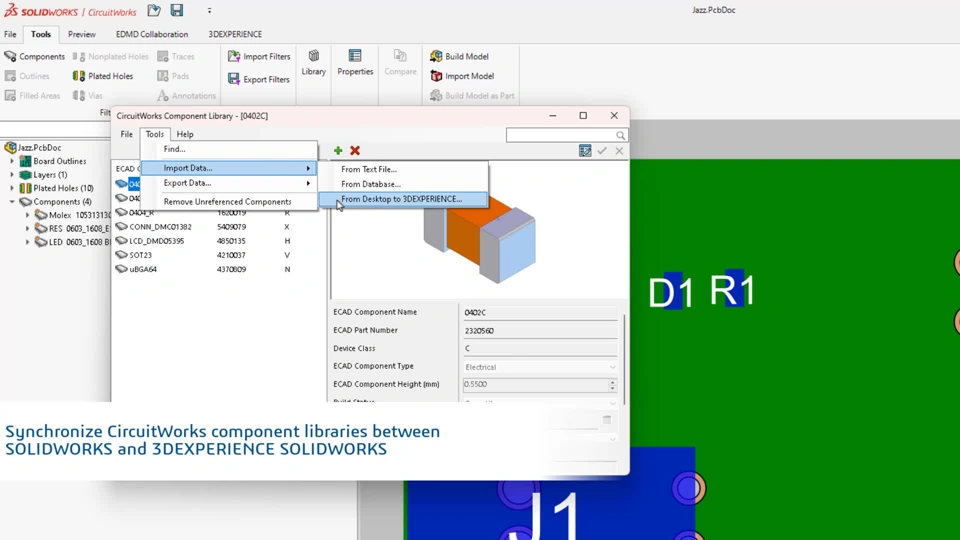Click properties panel vertical scrollbar
The height and width of the screenshot is (540, 960).
point(624,358)
